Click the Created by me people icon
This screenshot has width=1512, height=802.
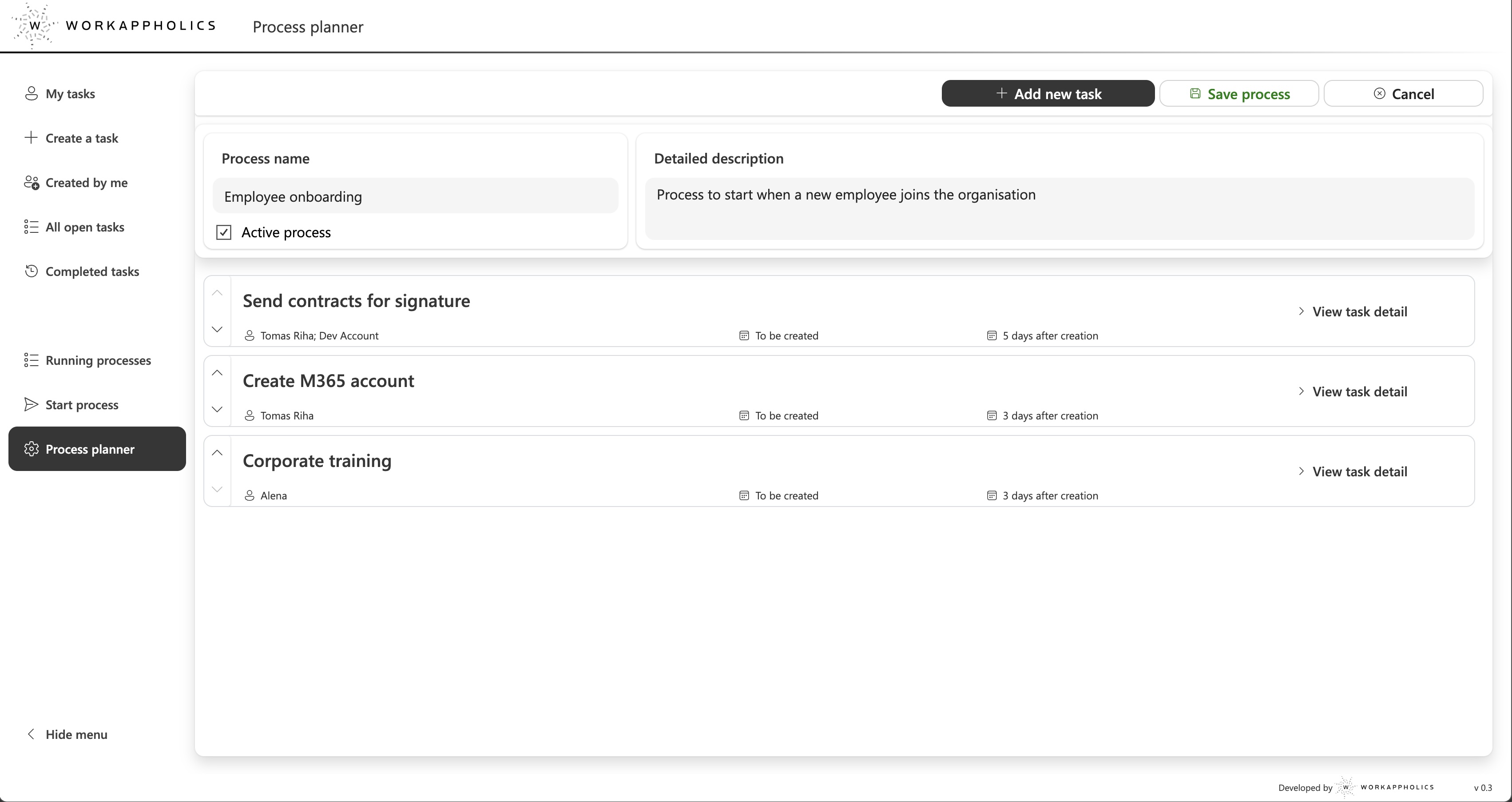point(31,183)
